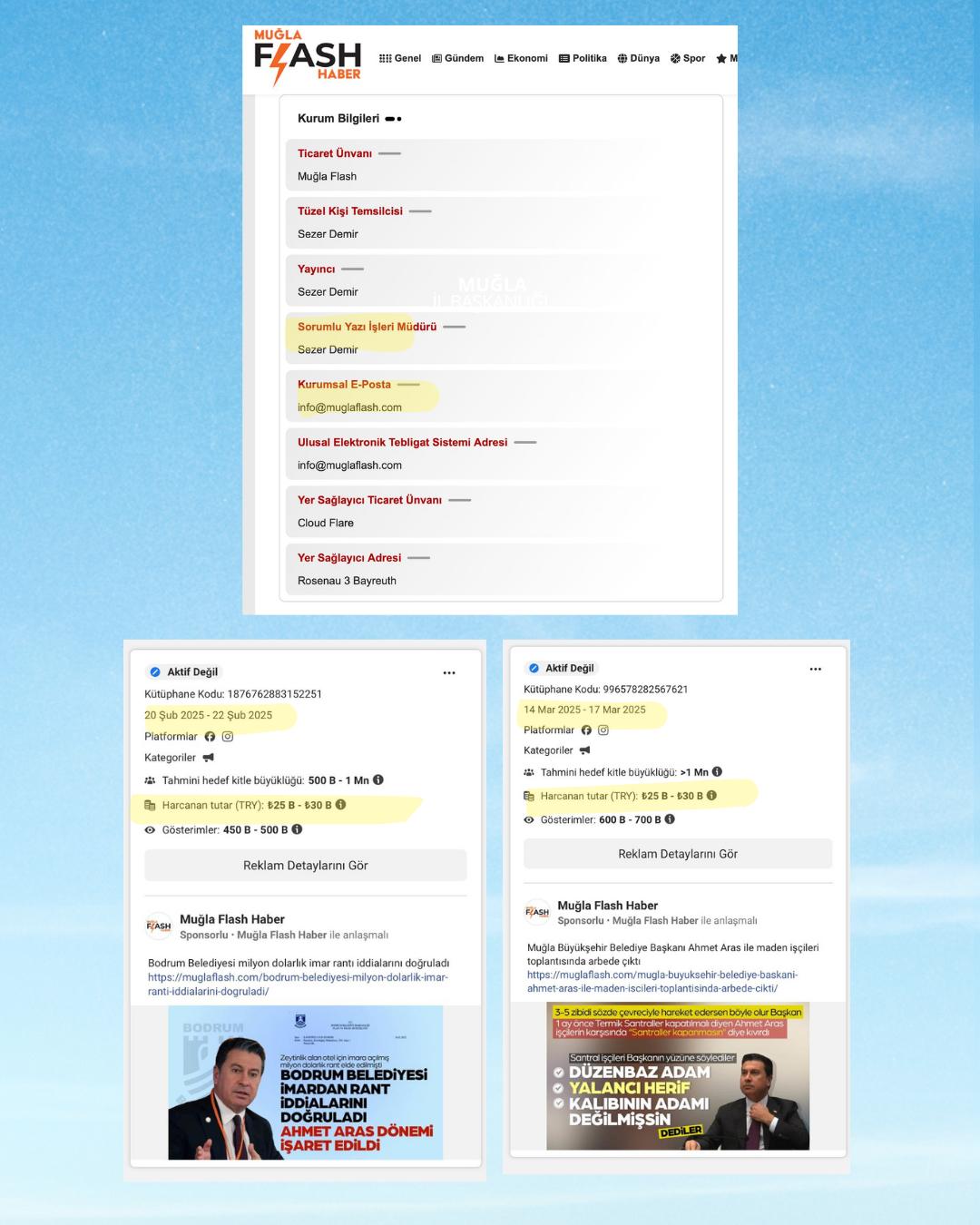Click info icon next to >1 Mn audience
Screen dimensions: 980x1225
[717, 771]
